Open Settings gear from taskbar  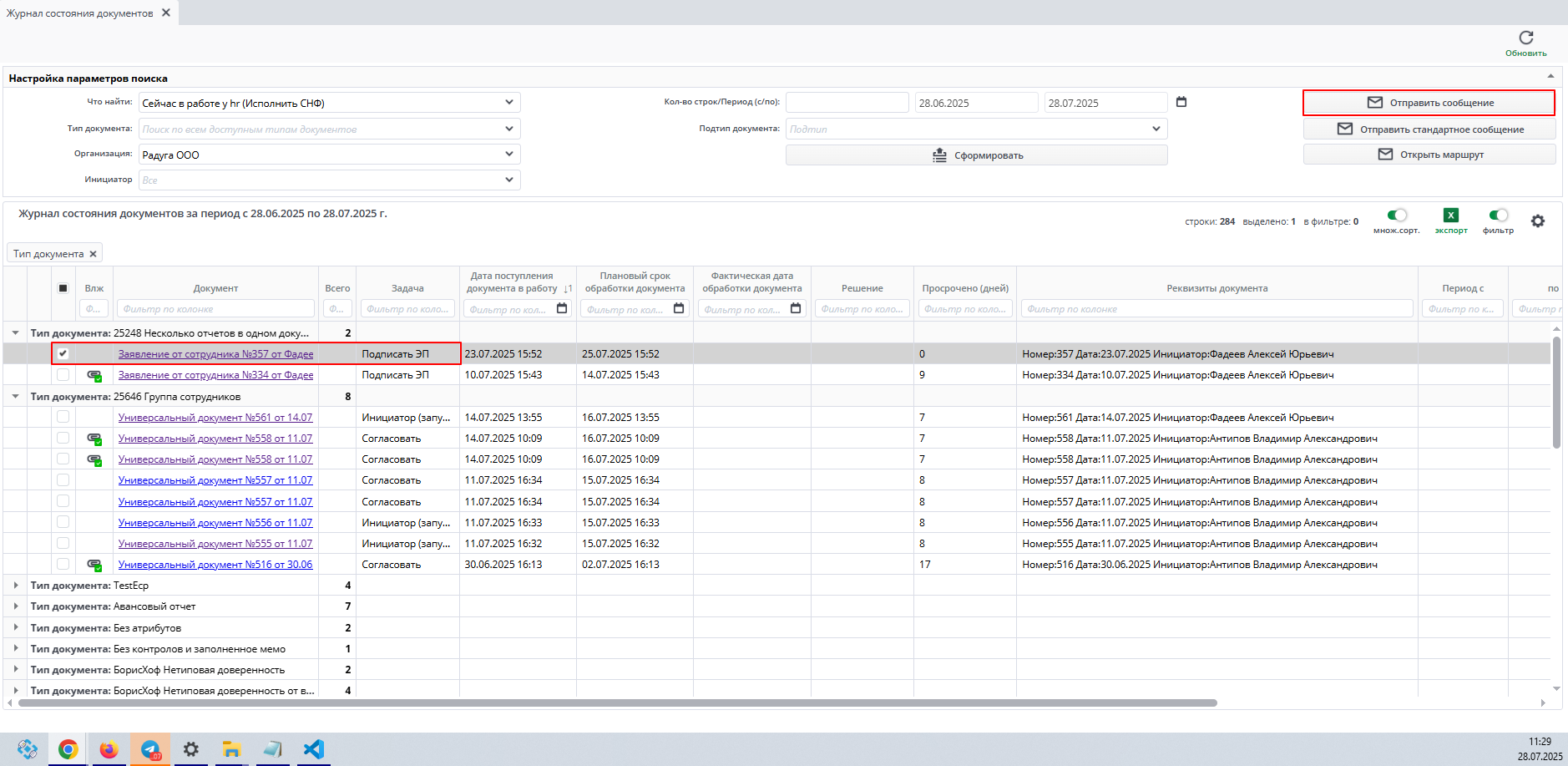191,749
